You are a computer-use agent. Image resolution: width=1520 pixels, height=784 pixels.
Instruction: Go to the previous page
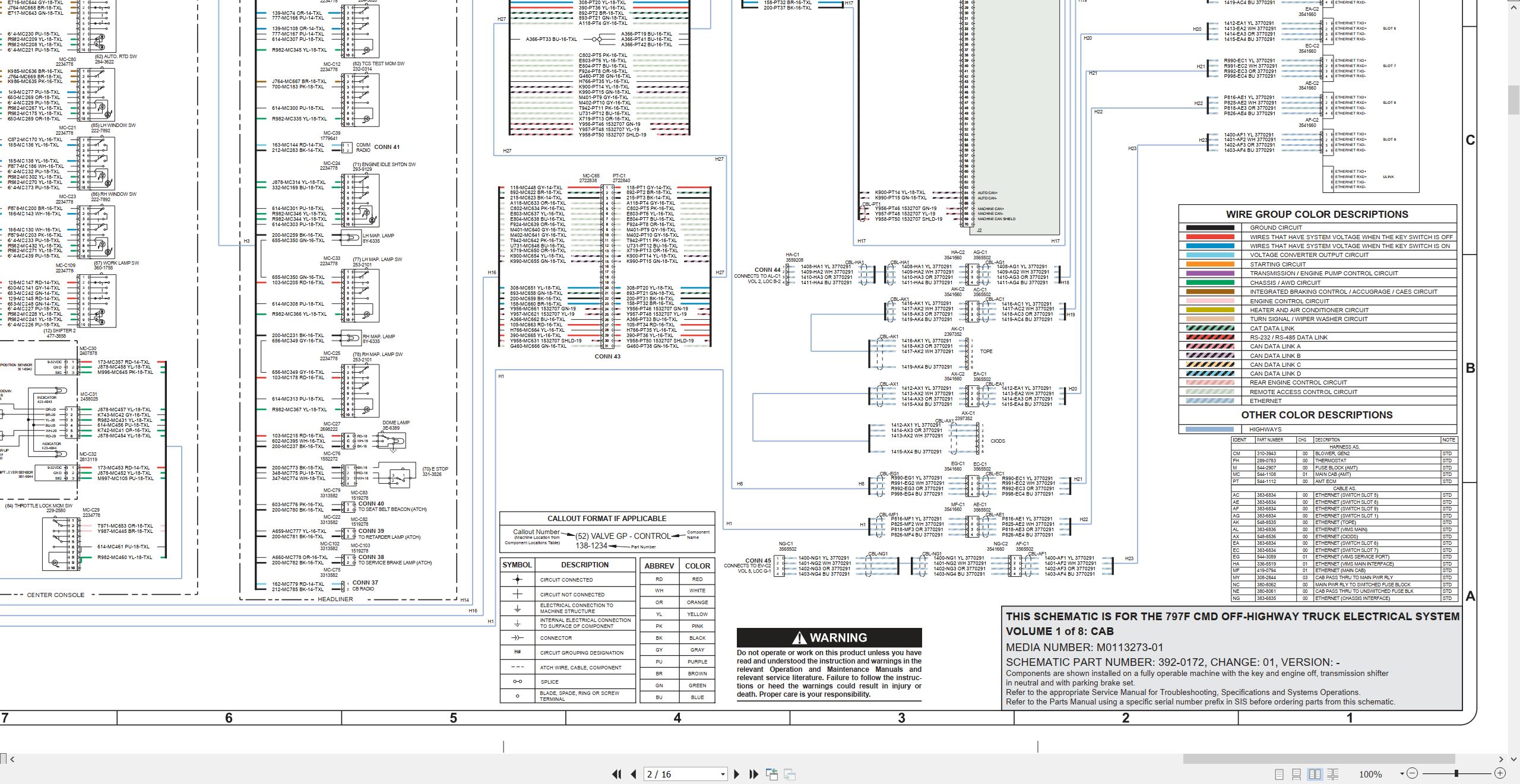click(x=634, y=774)
